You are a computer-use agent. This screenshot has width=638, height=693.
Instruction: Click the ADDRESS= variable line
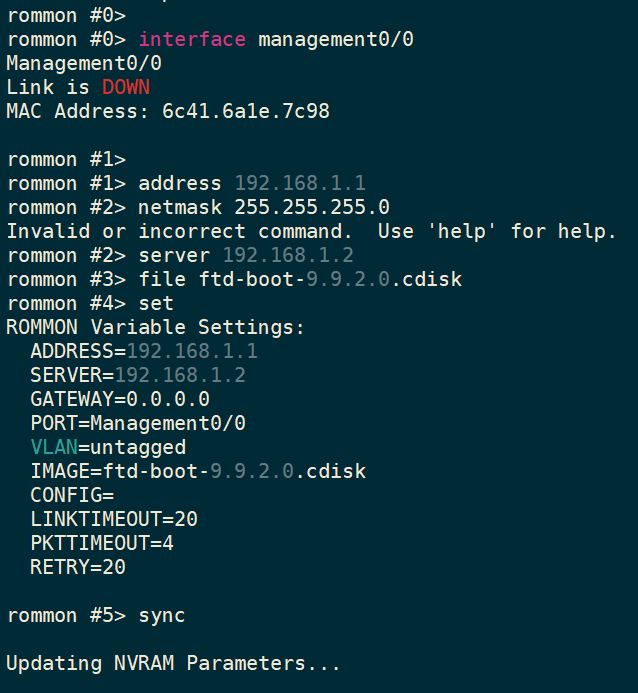[x=144, y=351]
